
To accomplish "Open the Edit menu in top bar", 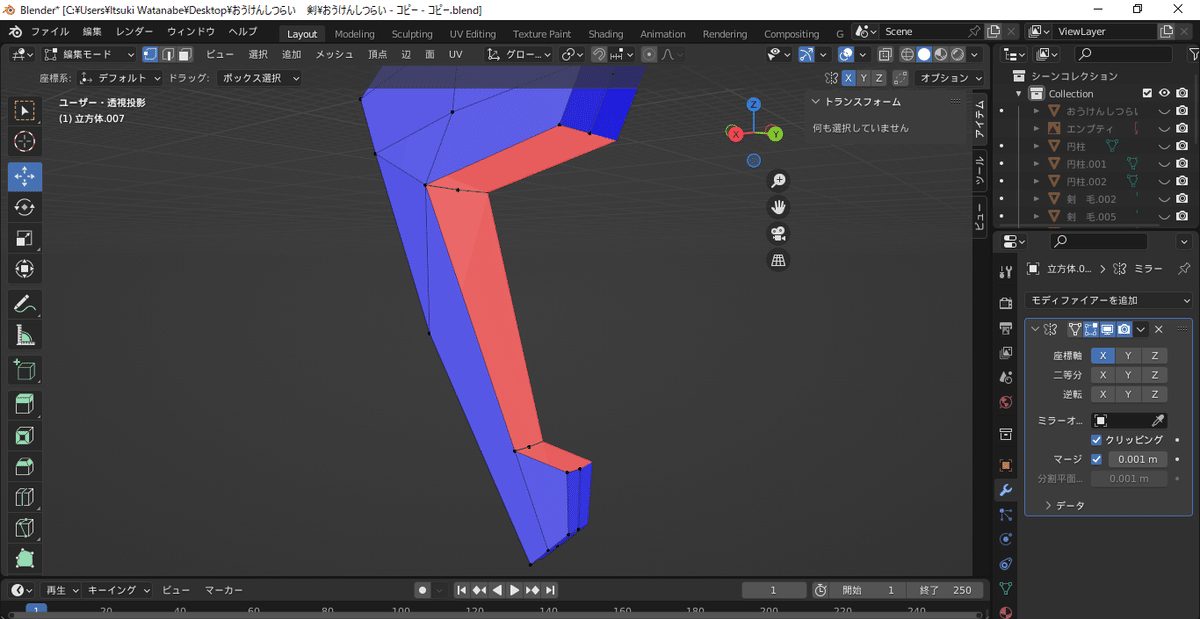I will pyautogui.click(x=92, y=32).
